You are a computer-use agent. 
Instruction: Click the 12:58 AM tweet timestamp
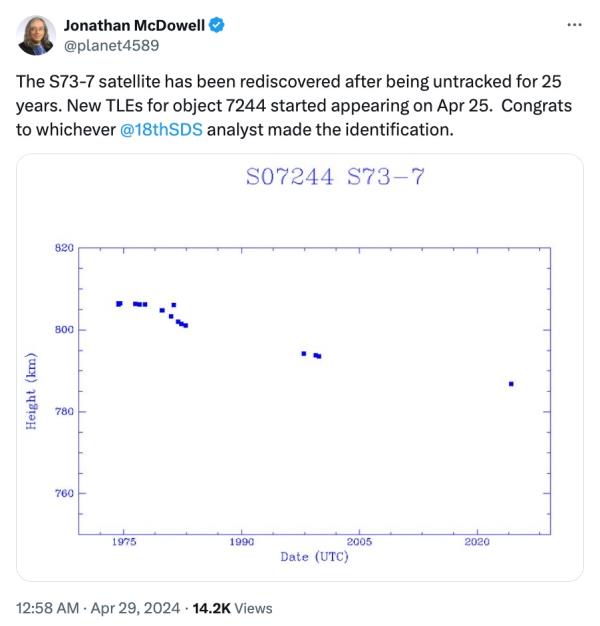(47, 607)
